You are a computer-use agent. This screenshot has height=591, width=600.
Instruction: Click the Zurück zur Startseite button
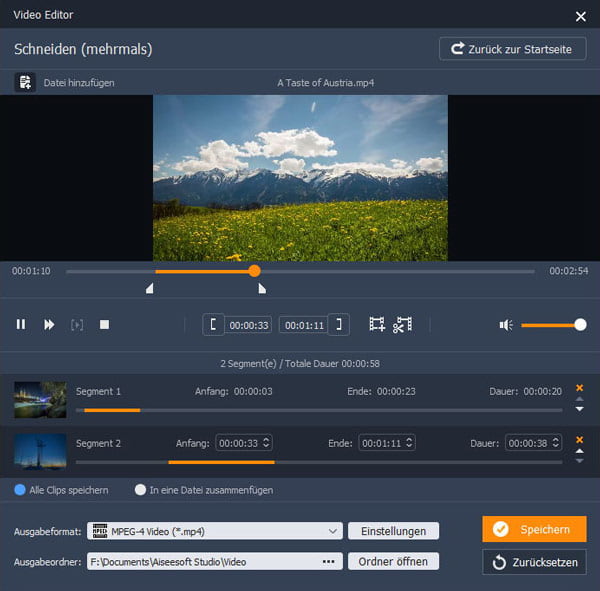pyautogui.click(x=512, y=49)
